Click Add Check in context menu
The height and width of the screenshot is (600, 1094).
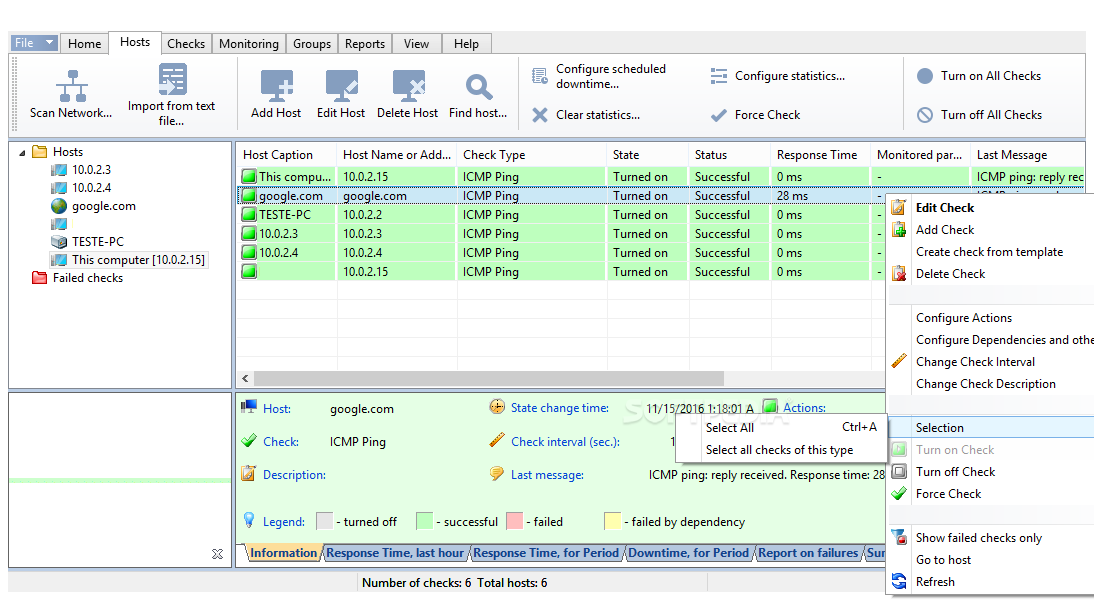(945, 230)
